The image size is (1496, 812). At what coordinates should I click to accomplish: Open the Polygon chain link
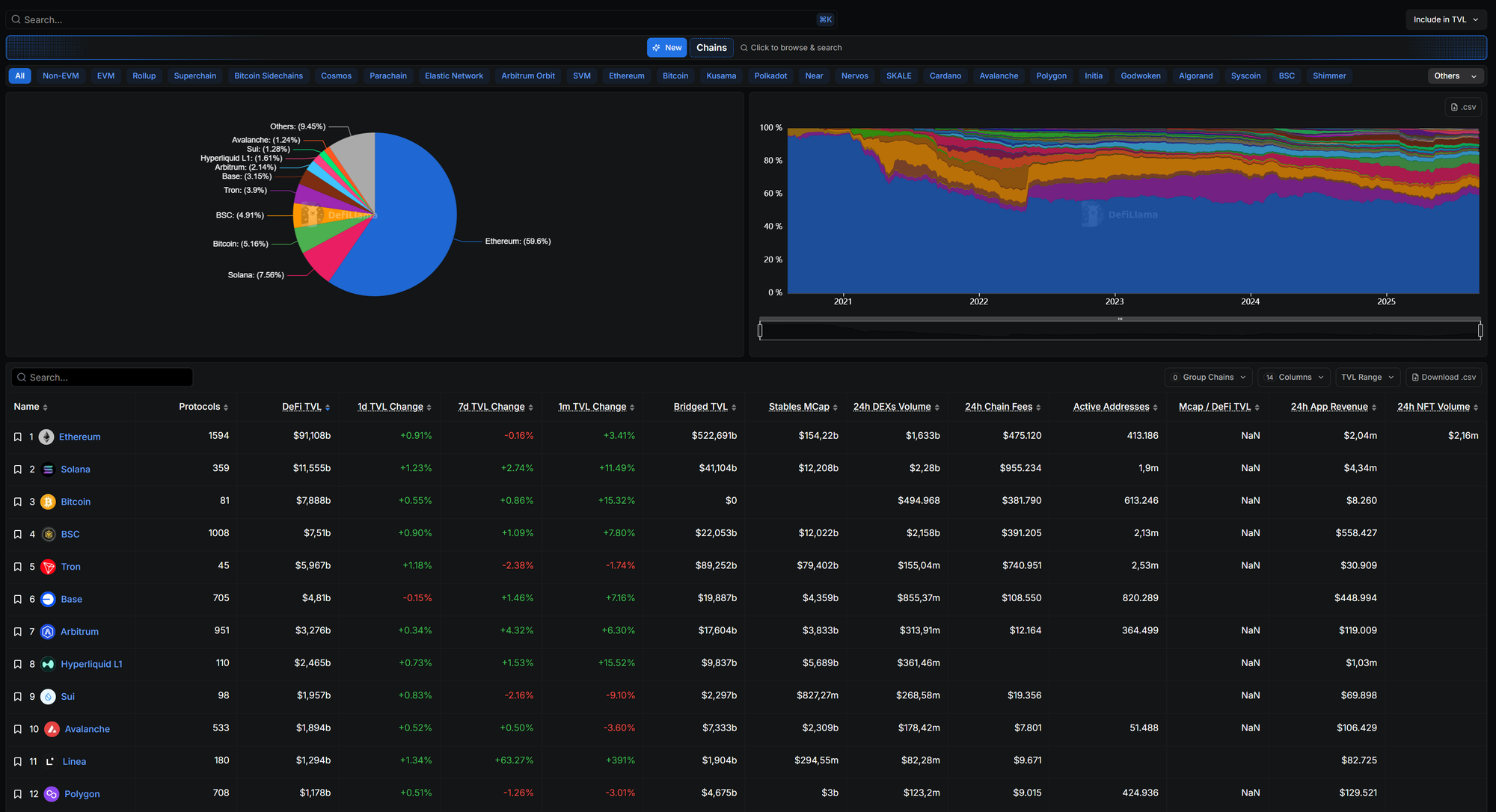coord(82,794)
